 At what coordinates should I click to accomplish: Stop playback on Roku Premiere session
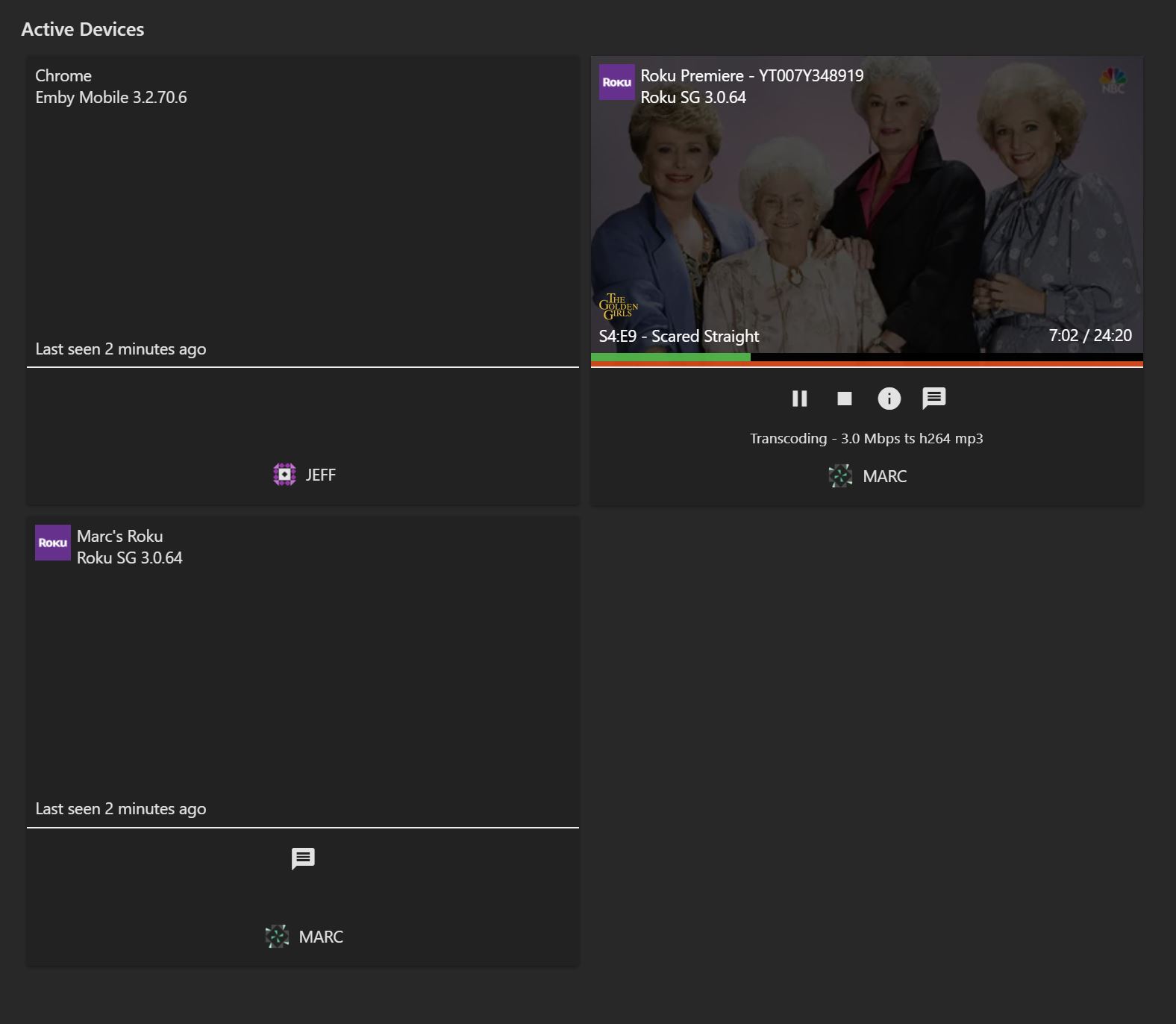[x=844, y=399]
